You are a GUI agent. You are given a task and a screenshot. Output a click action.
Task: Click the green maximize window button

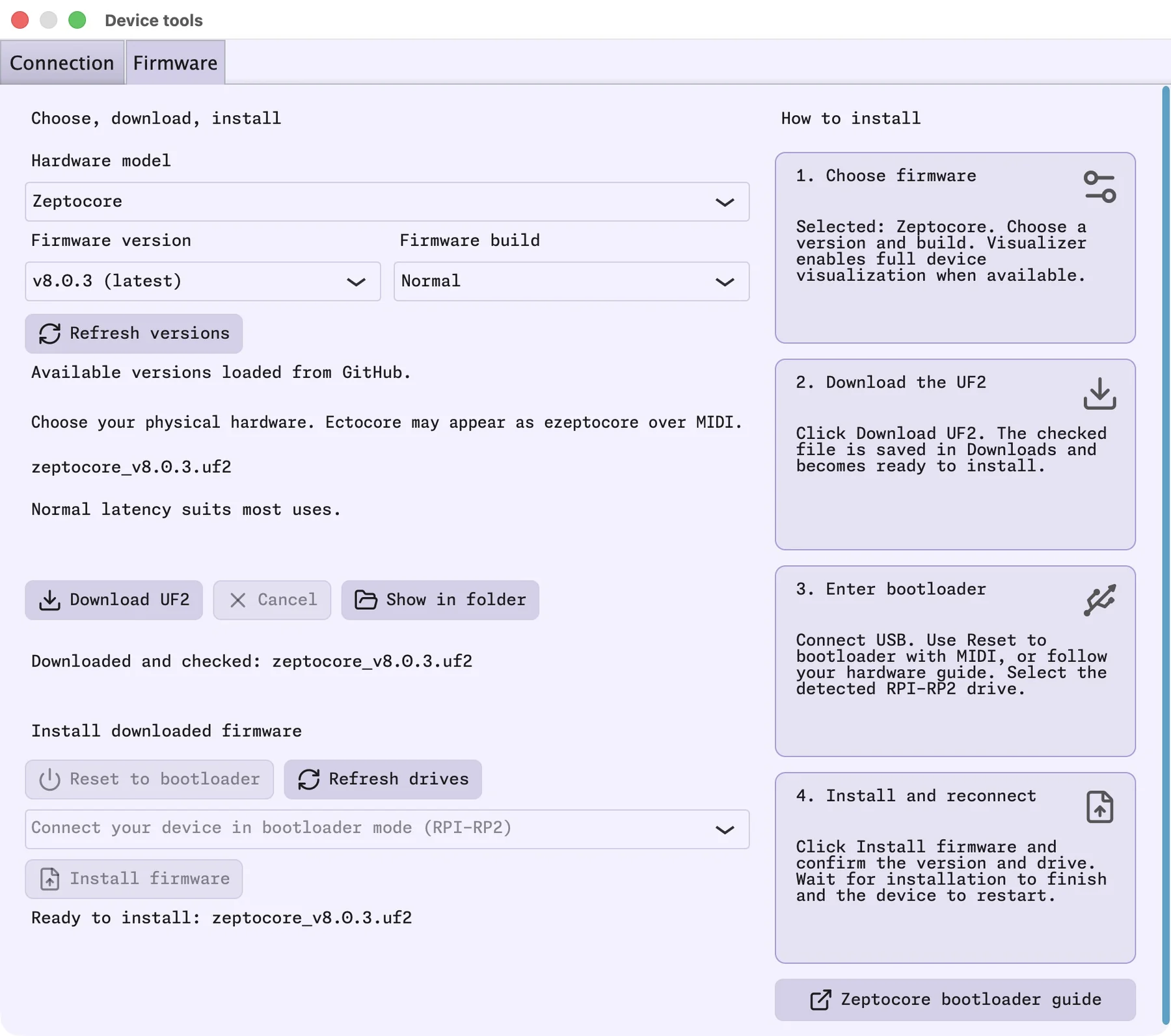click(77, 20)
